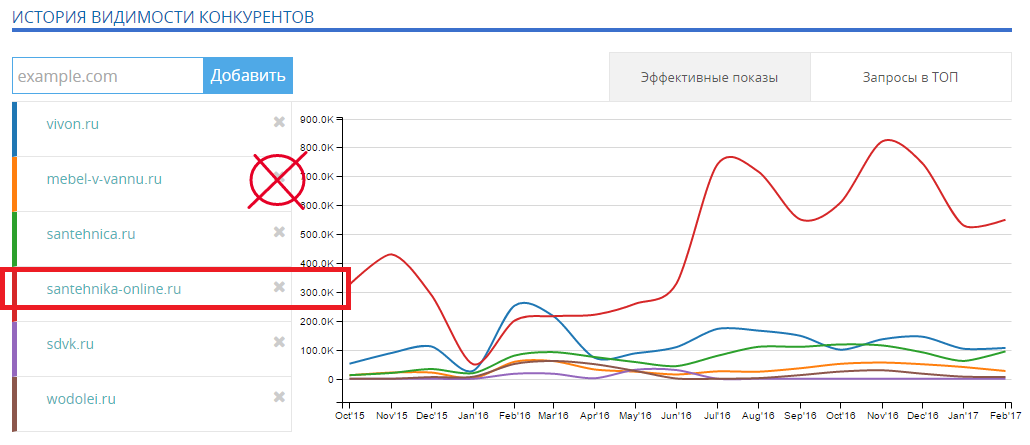This screenshot has width=1030, height=445.
Task: Remove santehnika-online.ru with its X icon
Action: (279, 287)
